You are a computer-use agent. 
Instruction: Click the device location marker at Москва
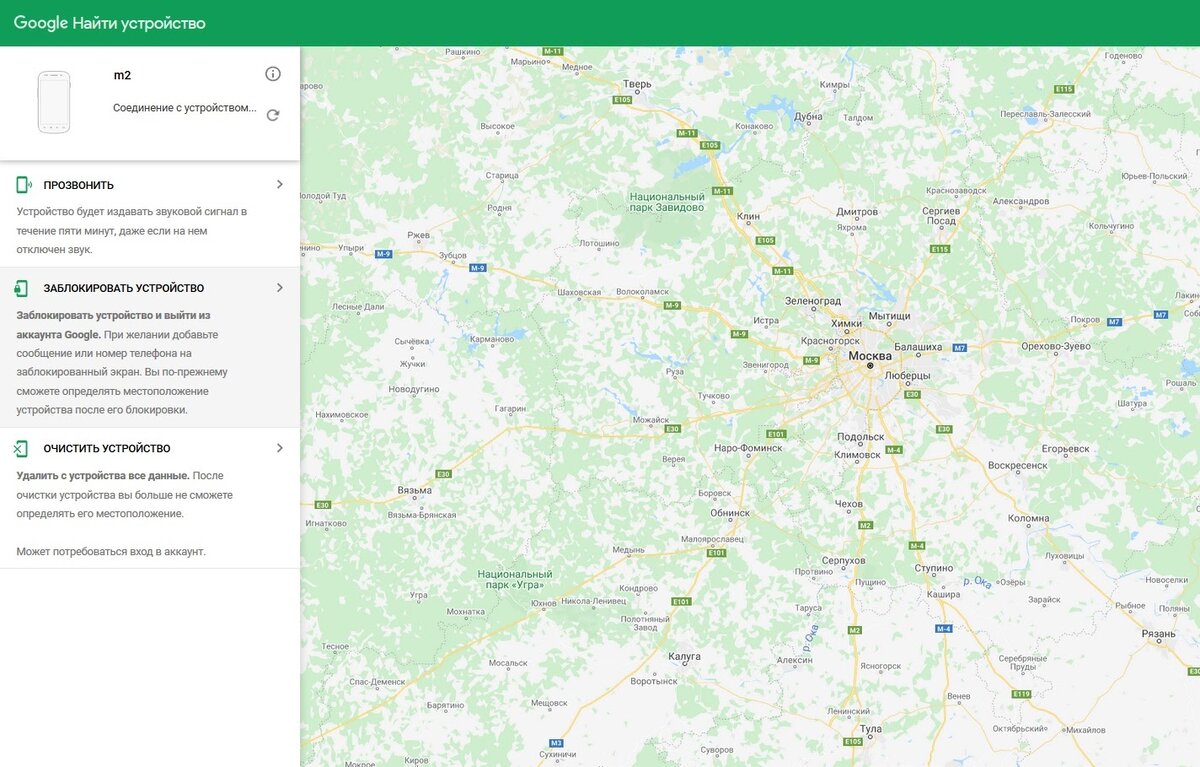(x=870, y=366)
